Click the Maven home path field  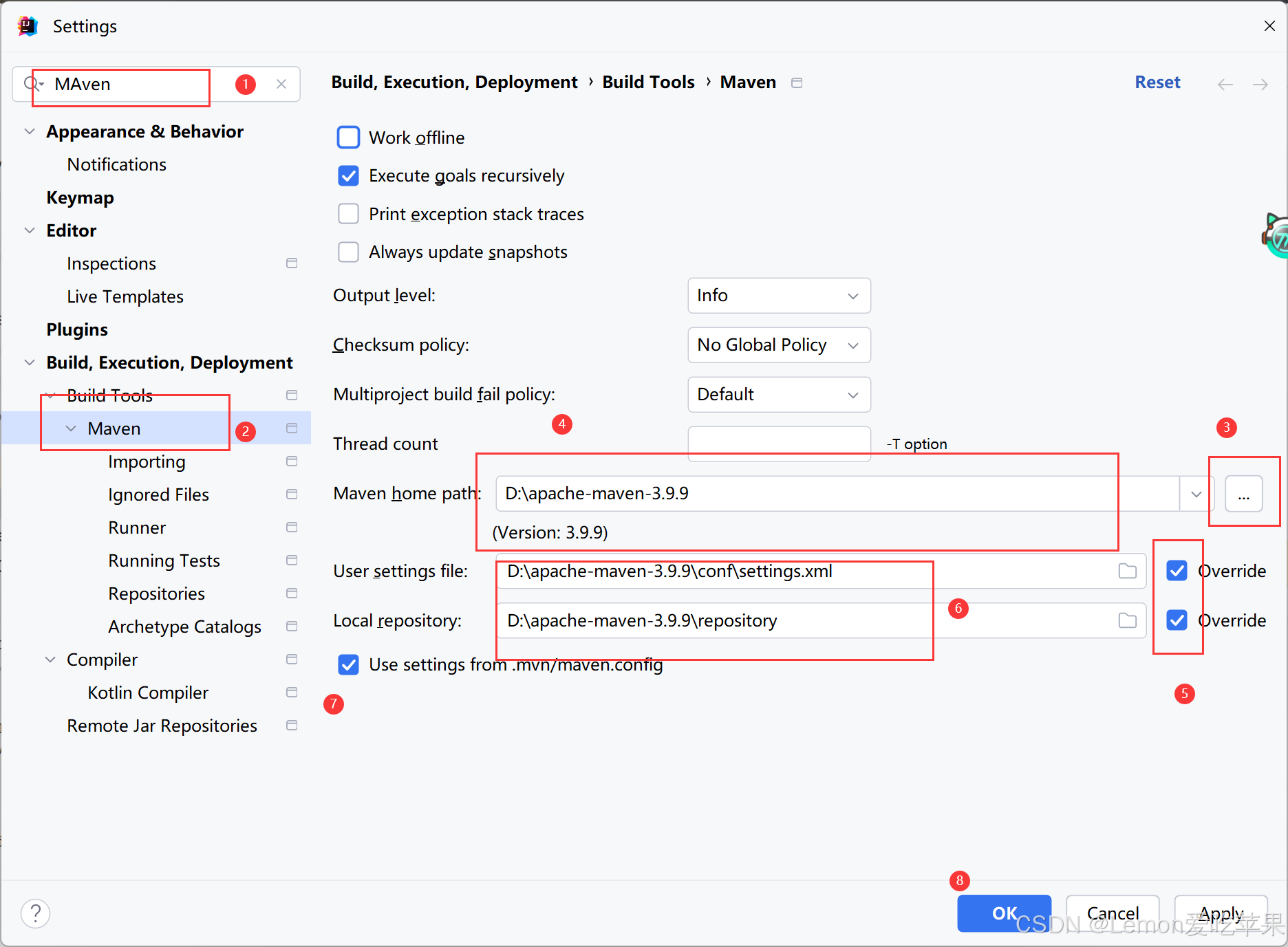tap(837, 494)
